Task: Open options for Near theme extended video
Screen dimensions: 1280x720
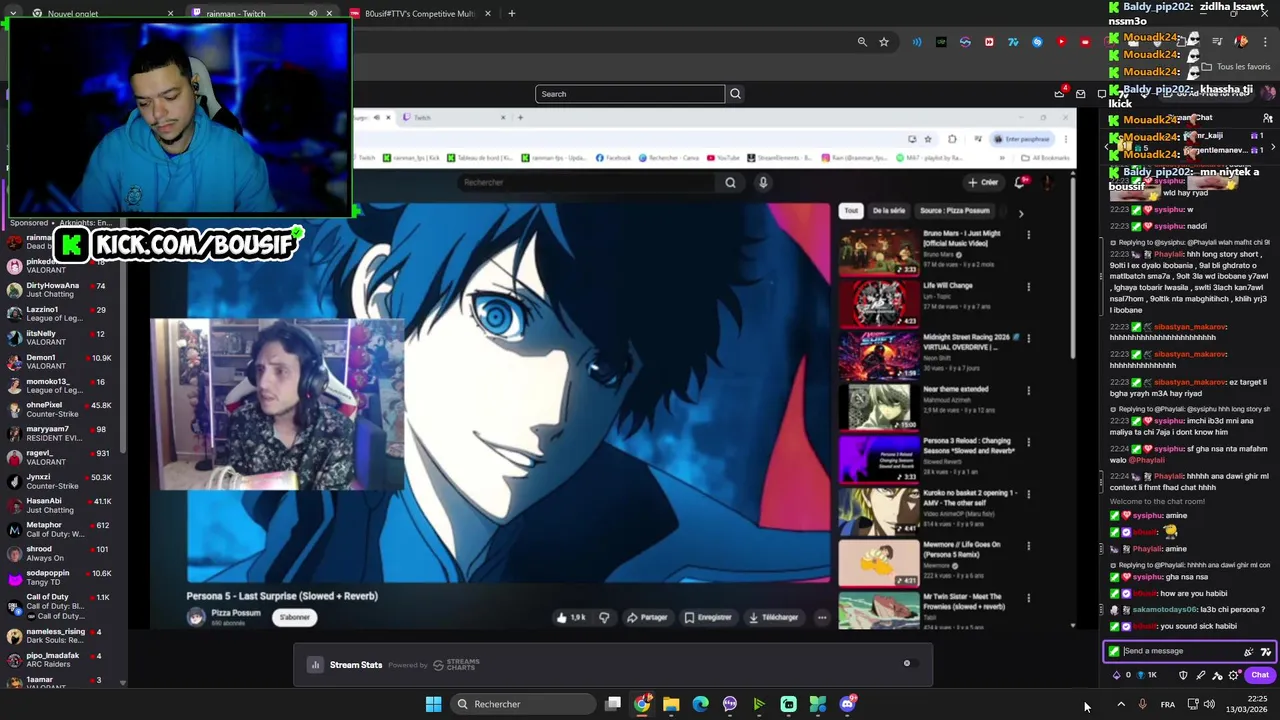Action: 1029,391
